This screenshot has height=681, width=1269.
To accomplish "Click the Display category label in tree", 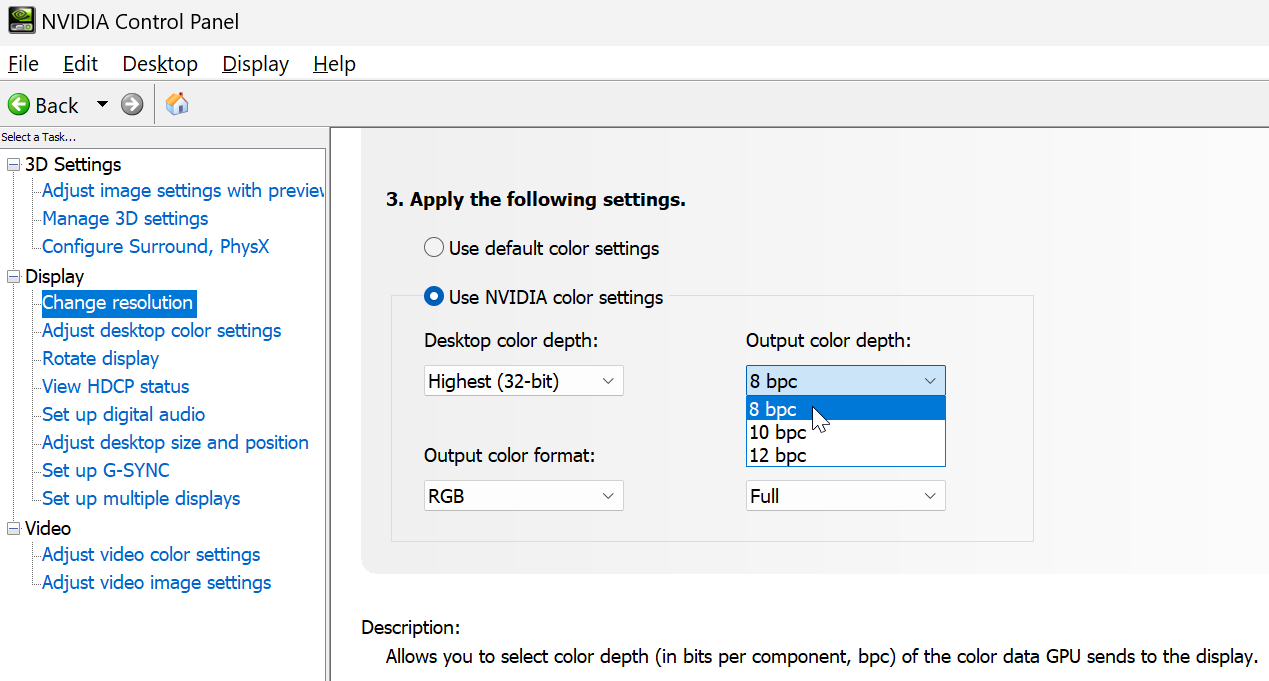I will click(x=55, y=276).
